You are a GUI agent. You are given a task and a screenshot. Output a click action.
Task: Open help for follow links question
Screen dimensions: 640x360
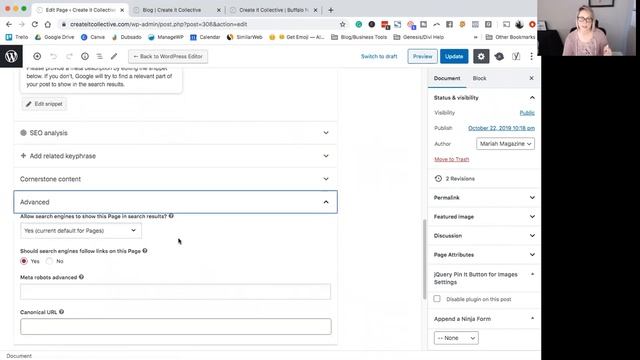click(x=145, y=251)
